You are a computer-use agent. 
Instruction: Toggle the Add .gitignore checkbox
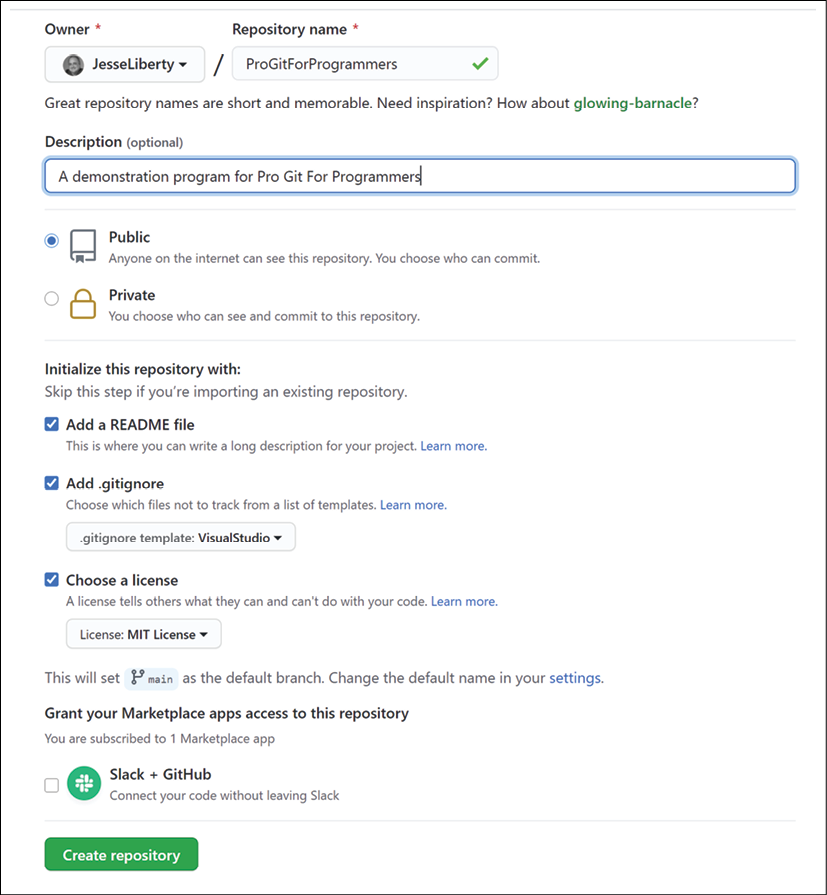tap(51, 483)
